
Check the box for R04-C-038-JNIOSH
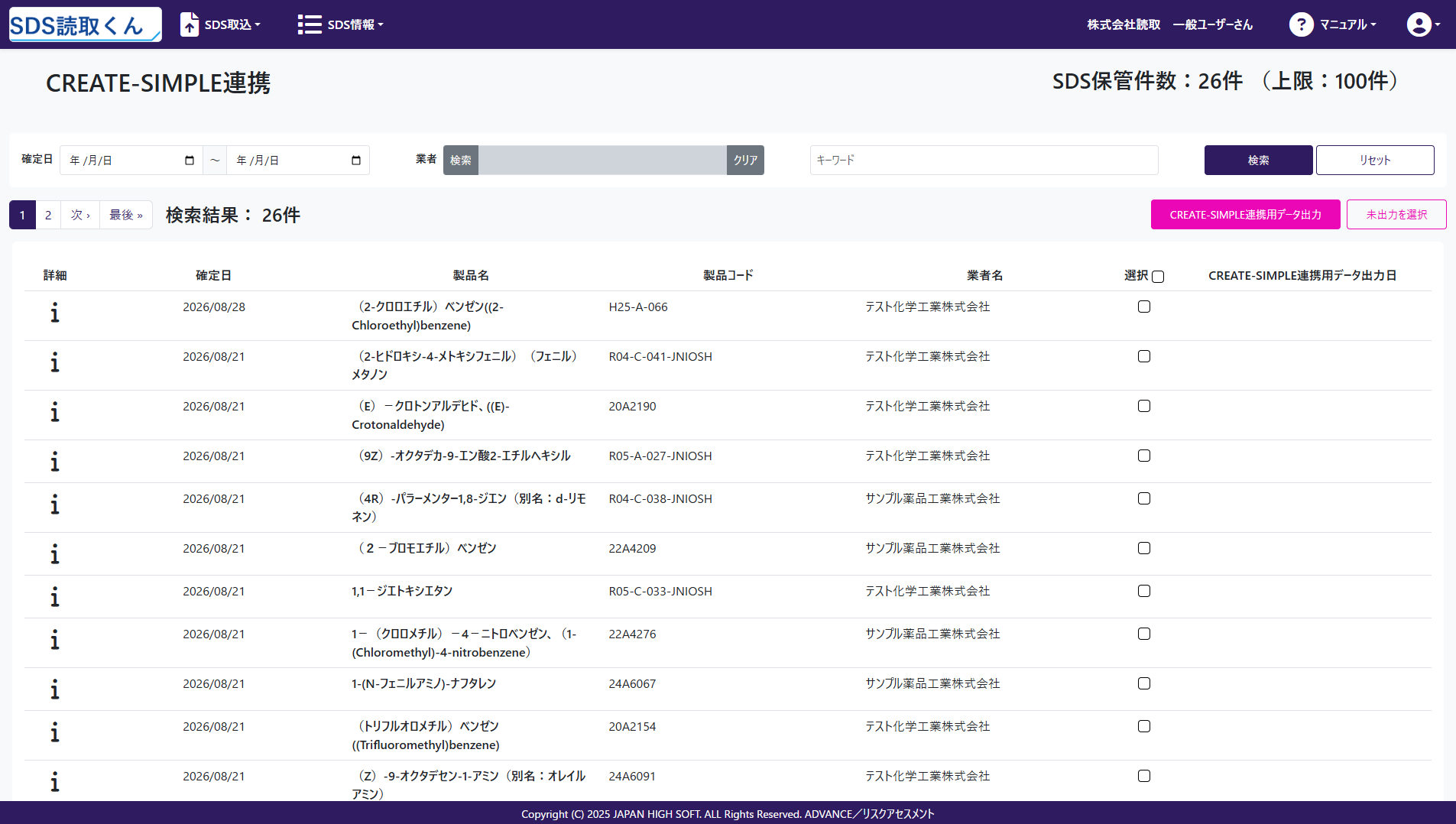1144,498
